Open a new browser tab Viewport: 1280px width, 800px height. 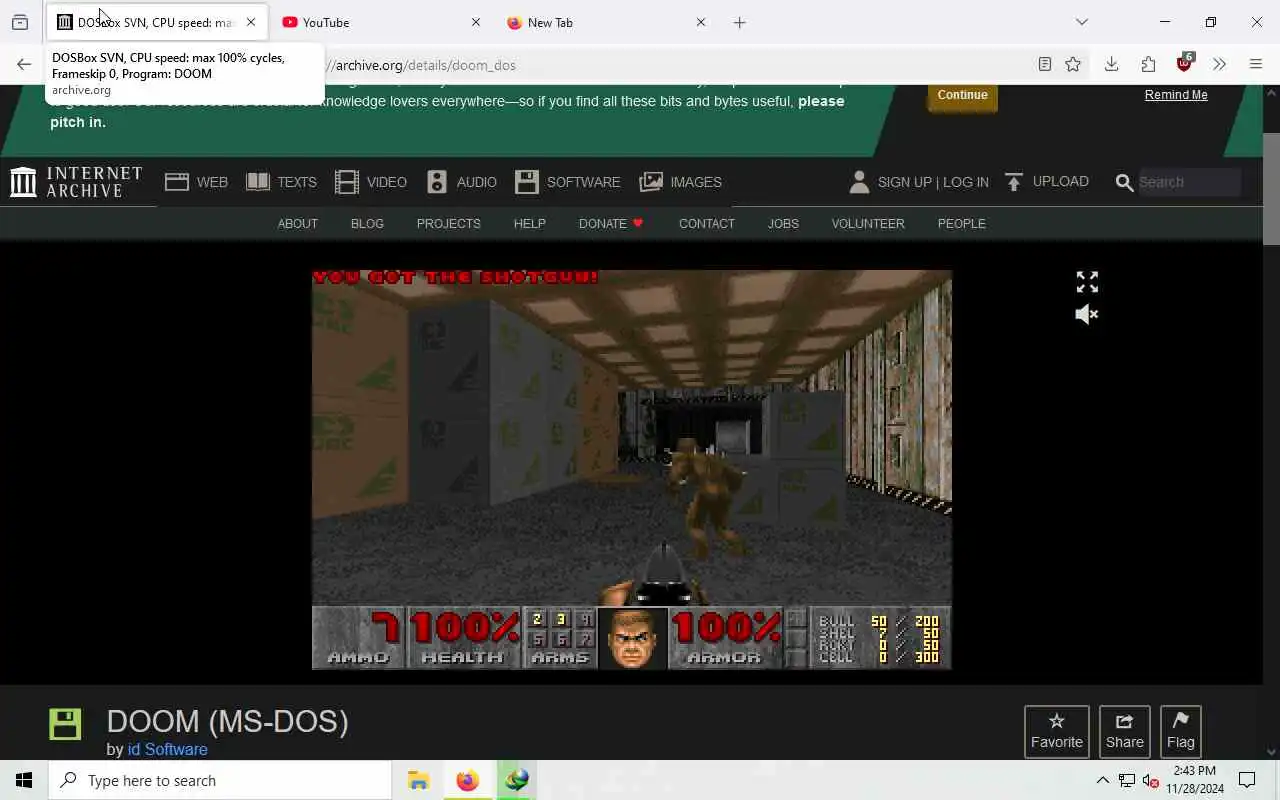click(x=740, y=22)
